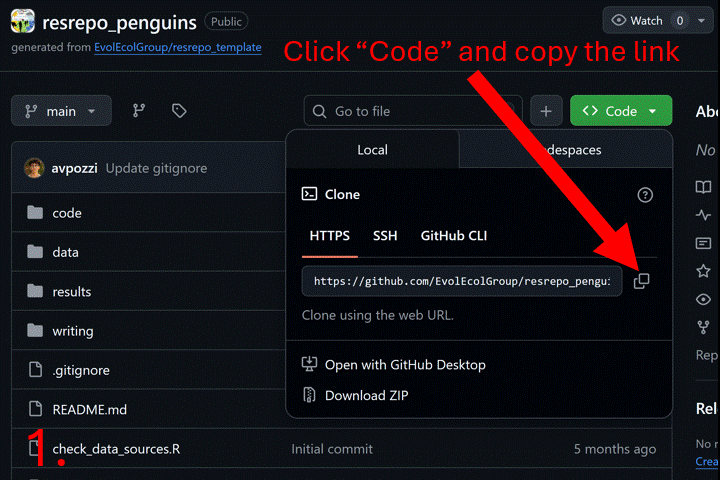Switch to the Codespaces tab
The width and height of the screenshot is (720, 480).
[566, 150]
